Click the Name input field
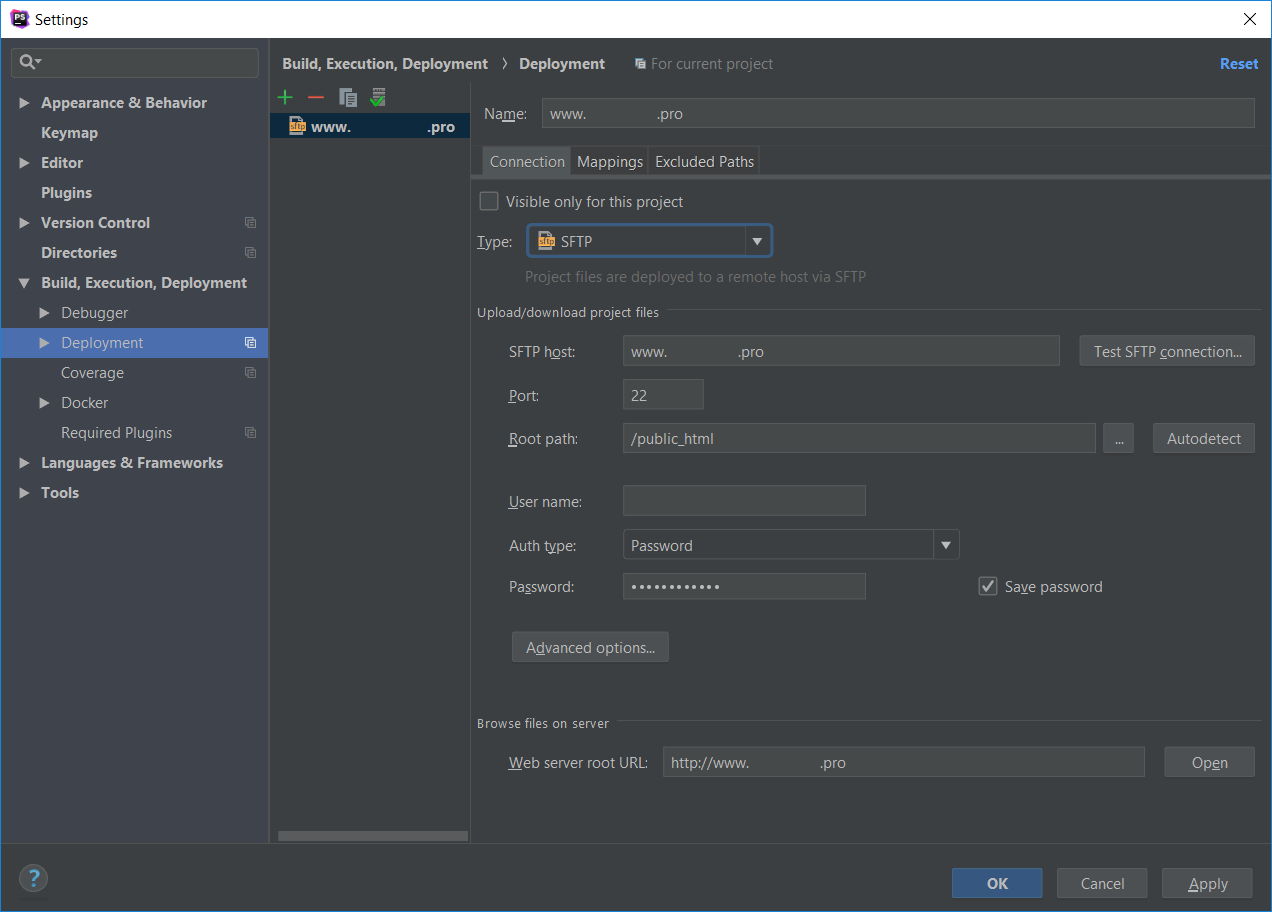Image resolution: width=1272 pixels, height=912 pixels. pyautogui.click(x=898, y=113)
